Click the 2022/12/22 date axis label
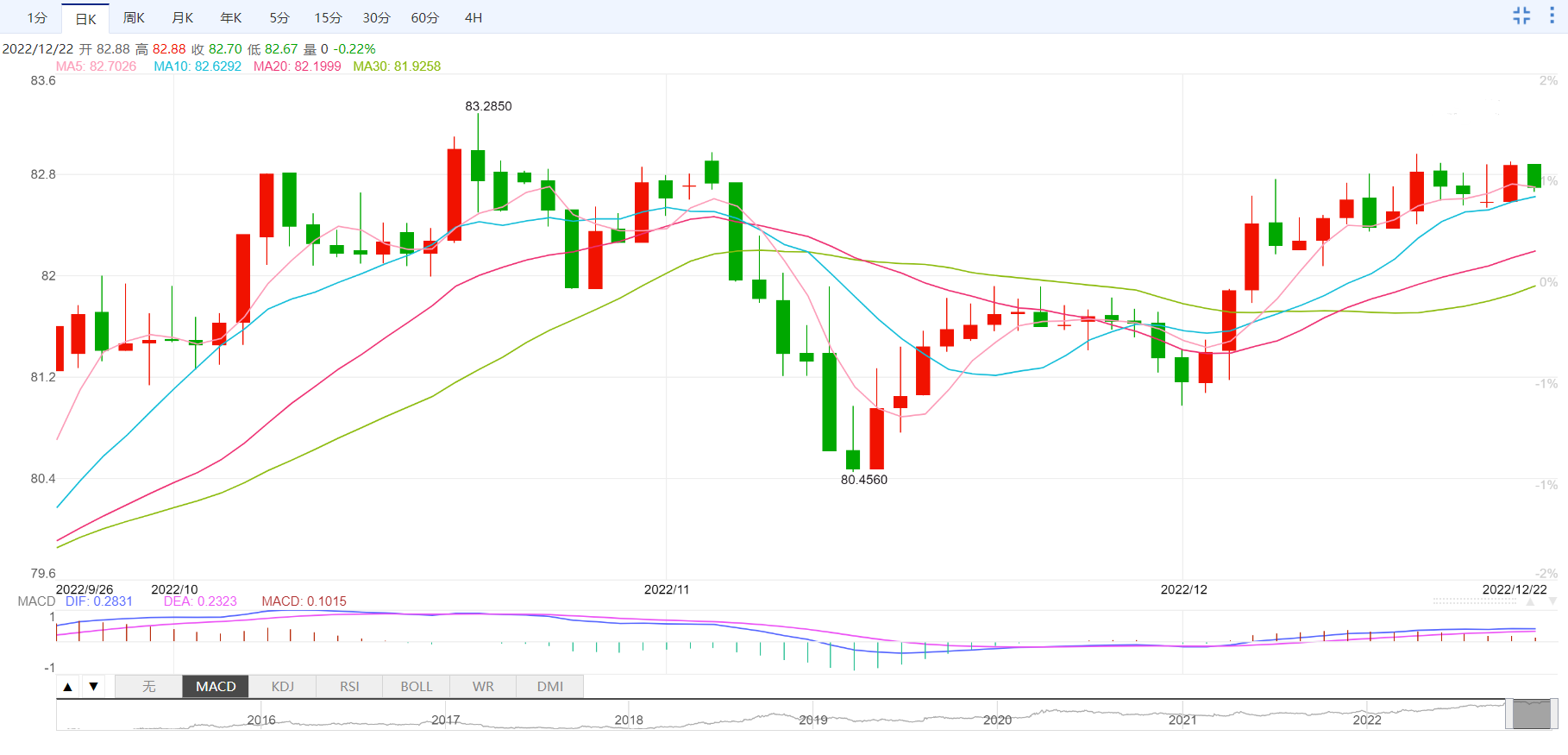 (x=1515, y=589)
